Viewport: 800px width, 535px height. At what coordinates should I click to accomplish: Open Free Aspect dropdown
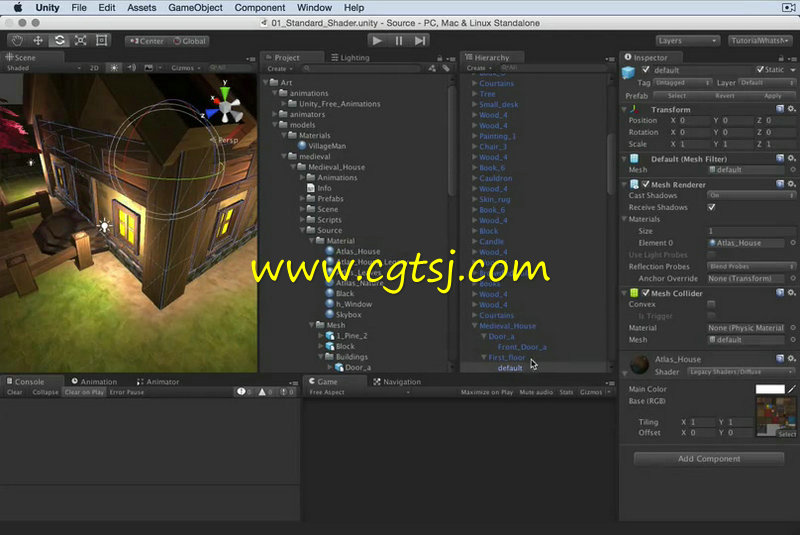pyautogui.click(x=359, y=392)
